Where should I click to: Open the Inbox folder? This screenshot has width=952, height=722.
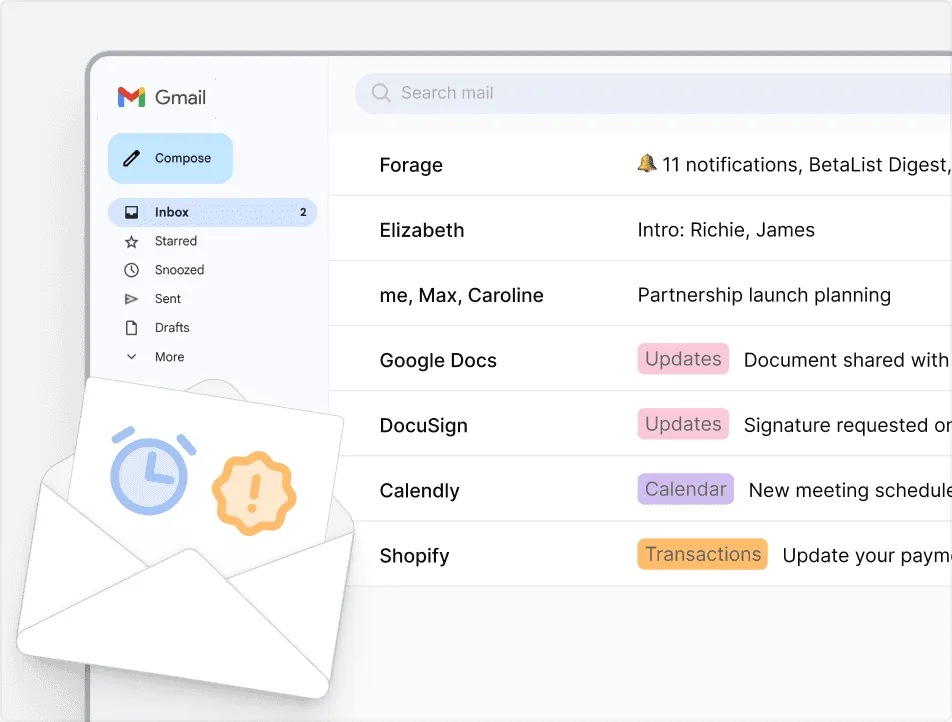tap(212, 213)
